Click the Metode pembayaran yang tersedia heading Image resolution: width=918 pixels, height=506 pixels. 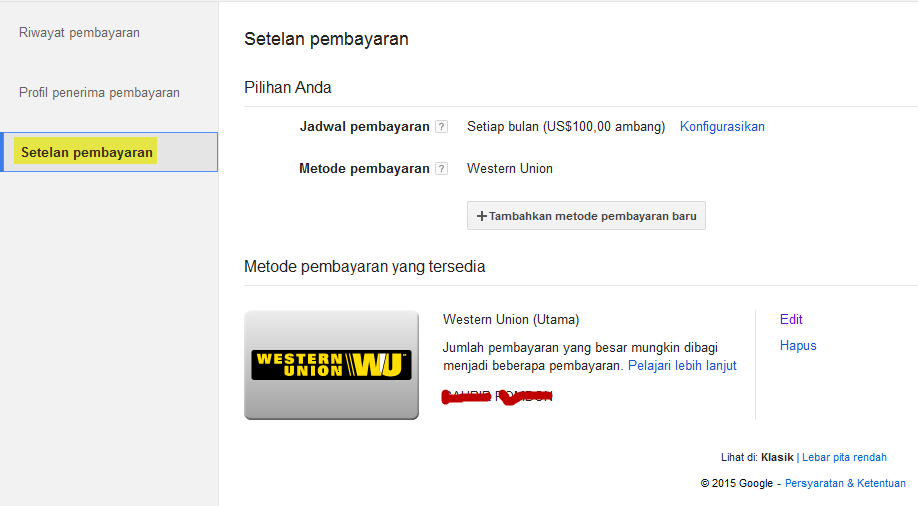tap(365, 266)
